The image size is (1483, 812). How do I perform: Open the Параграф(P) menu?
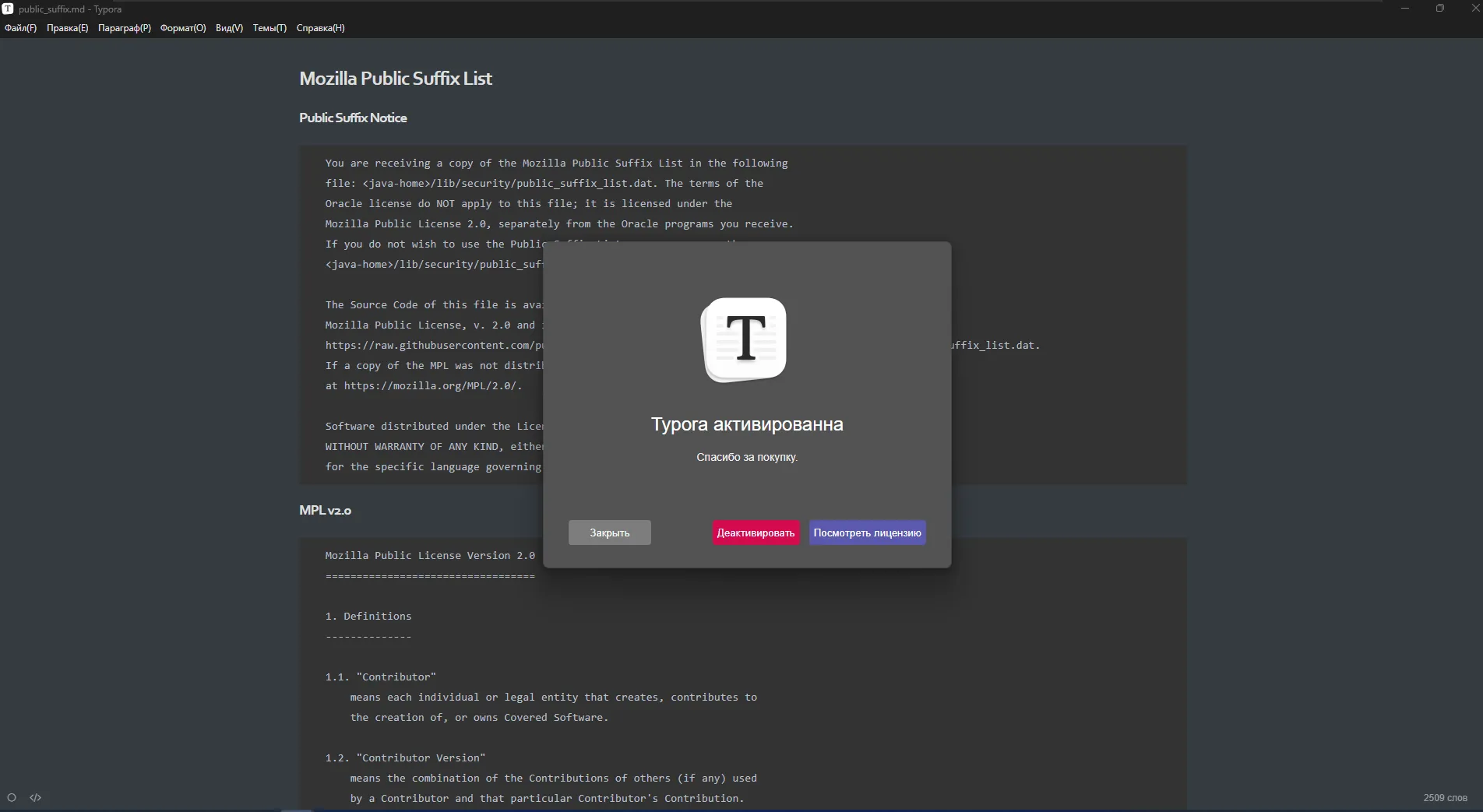pos(125,28)
